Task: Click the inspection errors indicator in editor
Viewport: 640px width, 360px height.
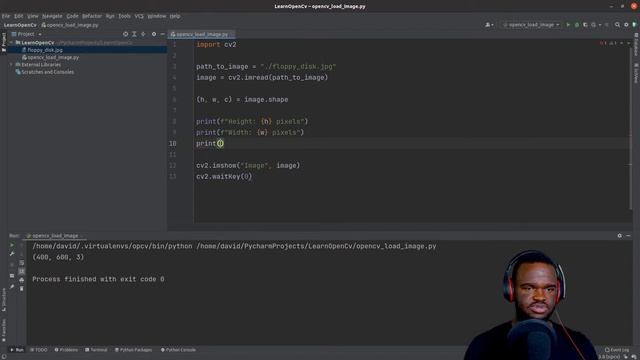Action: coord(608,43)
